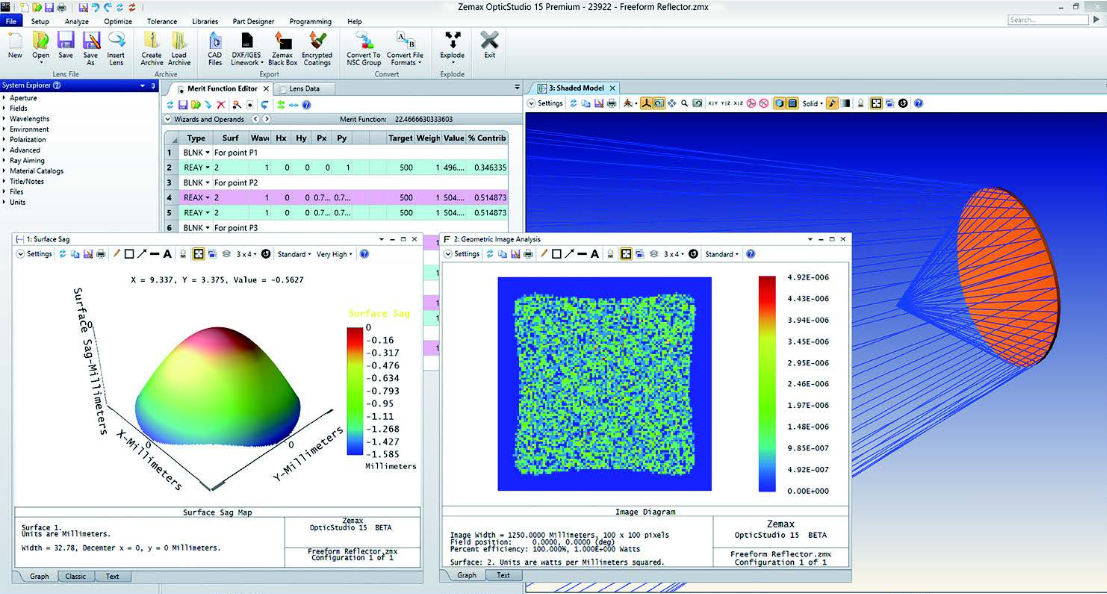Select the rectangle annotation tool in Geometric Image Analysis
Viewport: 1107px width, 594px height.
556,254
